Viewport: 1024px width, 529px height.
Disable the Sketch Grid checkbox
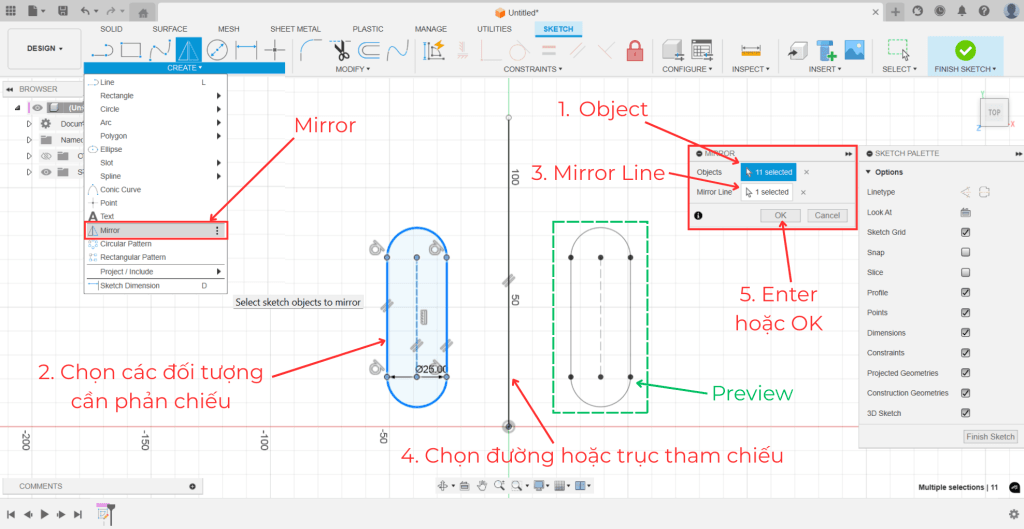point(965,232)
